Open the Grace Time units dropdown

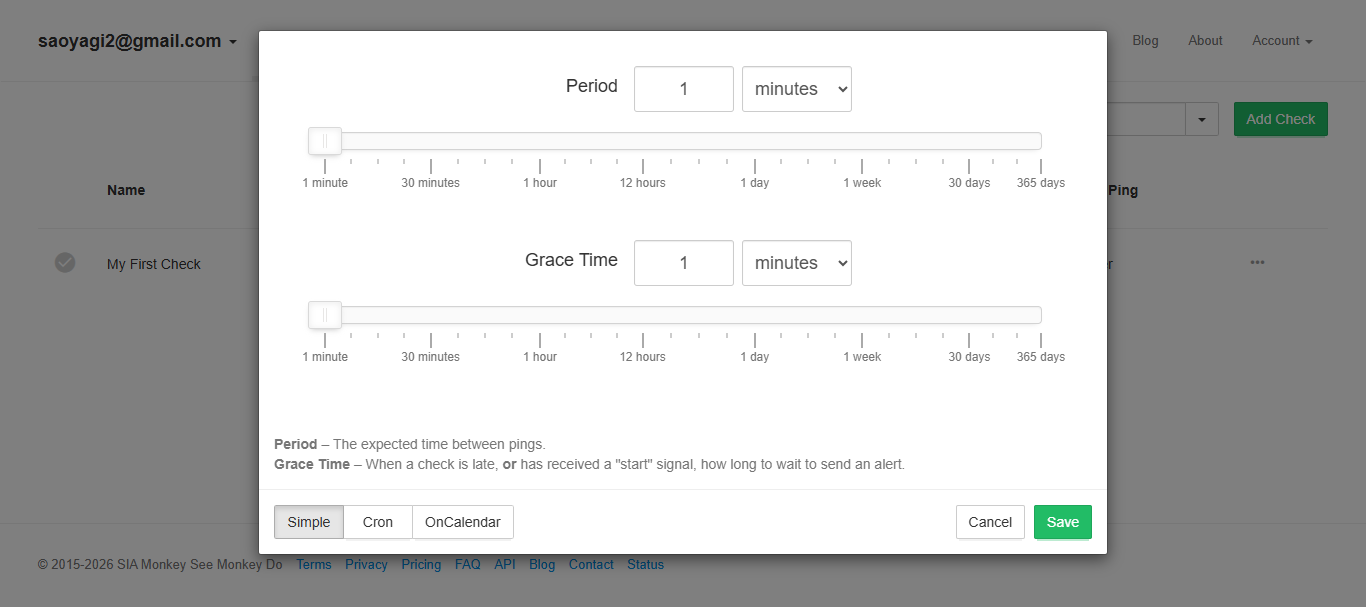797,263
